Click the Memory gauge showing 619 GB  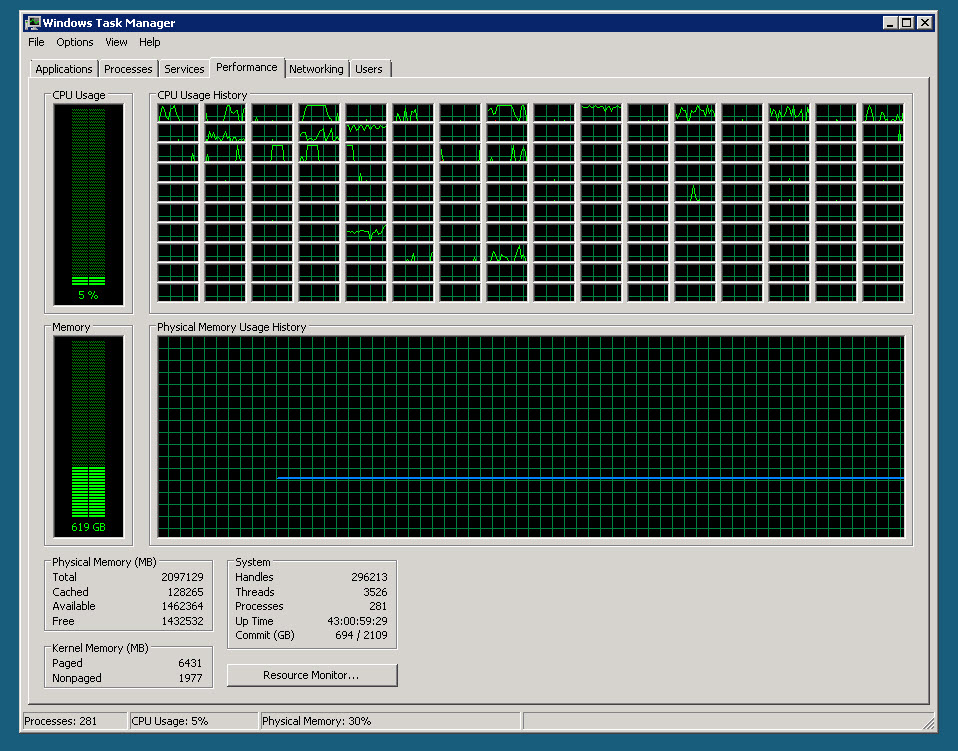89,436
